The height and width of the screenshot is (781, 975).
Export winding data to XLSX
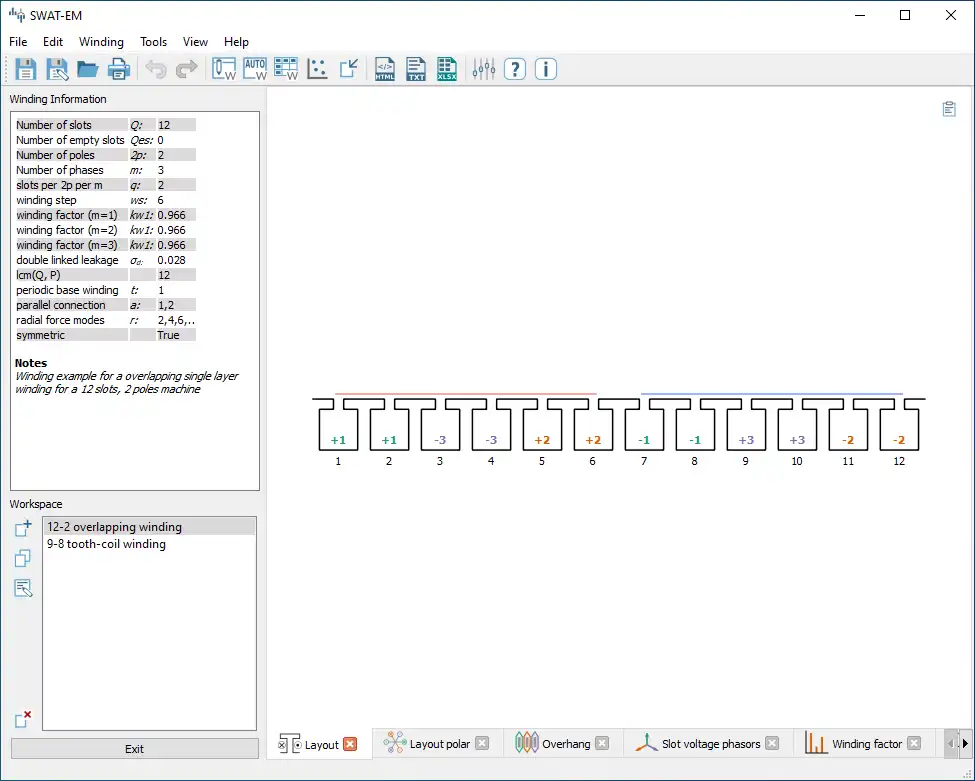point(447,69)
